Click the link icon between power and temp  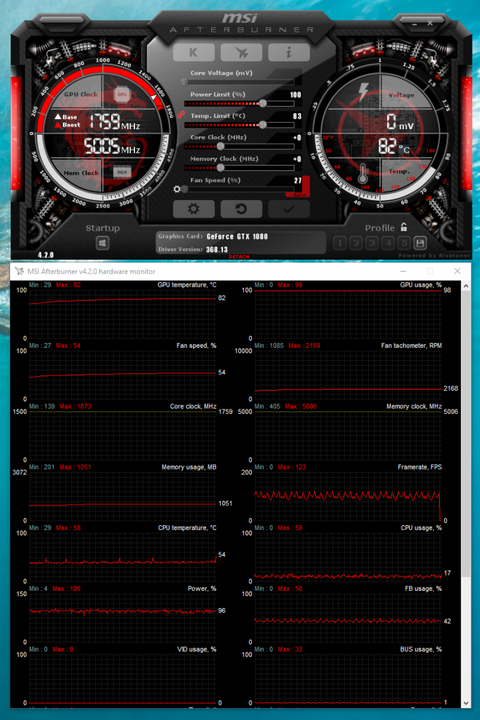[181, 114]
